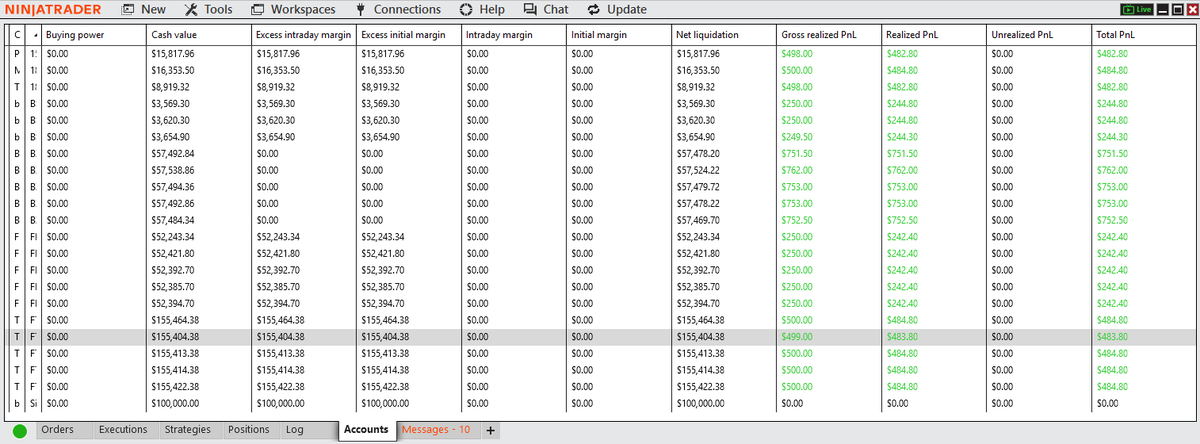This screenshot has width=1200, height=444.
Task: Click the column header with sort arrow
Action: tap(35, 34)
